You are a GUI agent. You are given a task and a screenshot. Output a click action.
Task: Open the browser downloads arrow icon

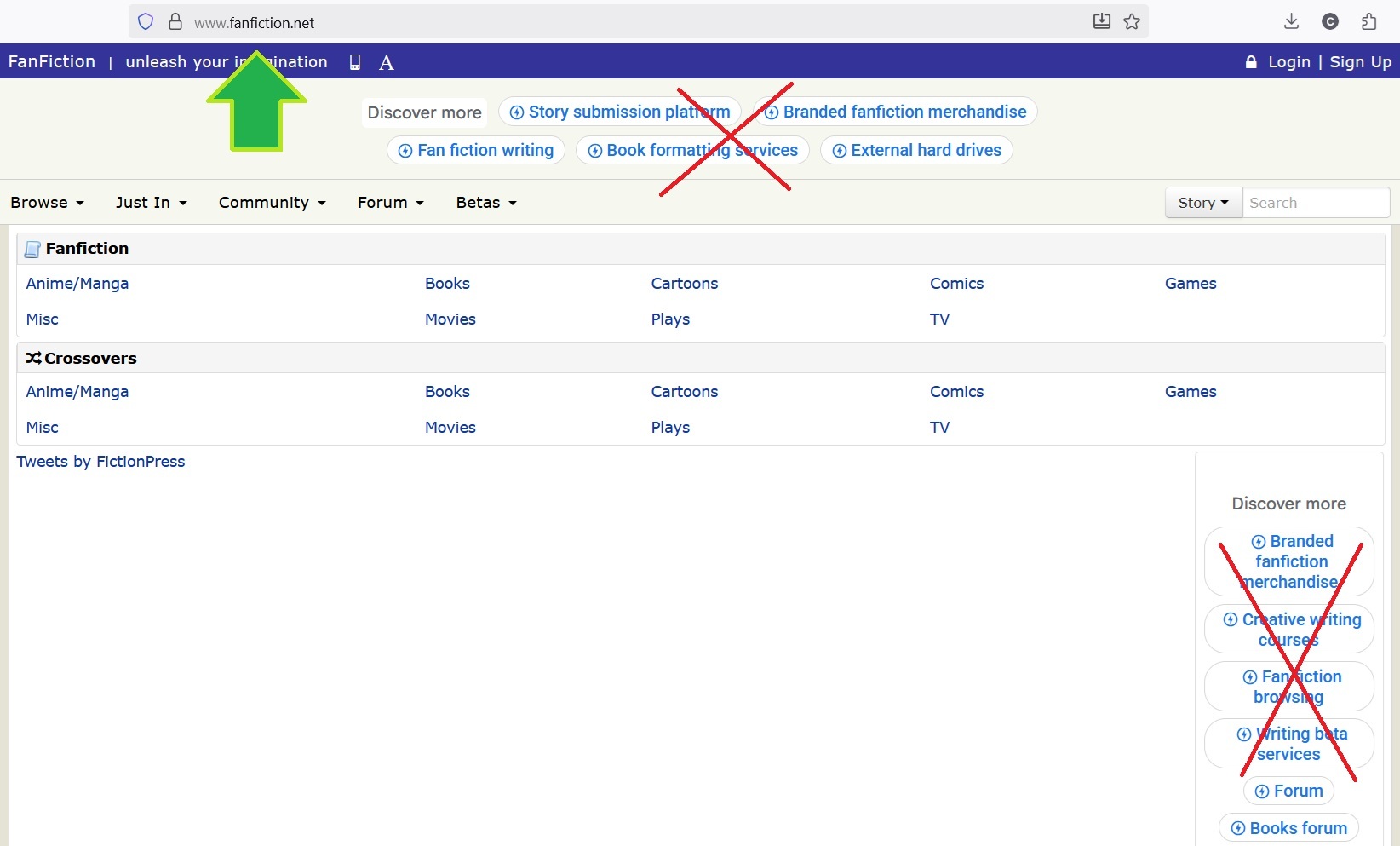[1291, 22]
